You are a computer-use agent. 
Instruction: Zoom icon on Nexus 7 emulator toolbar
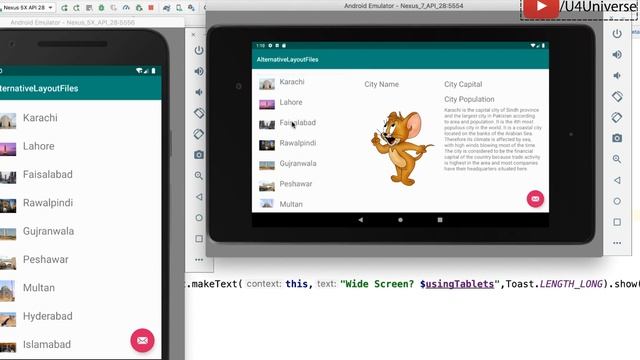617,159
